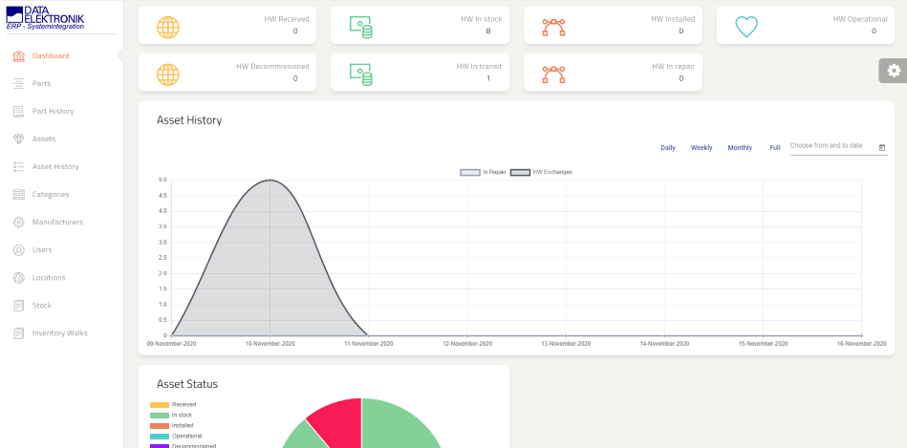Viewport: 907px width, 448px height.
Task: Open the settings gear tab on right edge
Action: [x=894, y=71]
